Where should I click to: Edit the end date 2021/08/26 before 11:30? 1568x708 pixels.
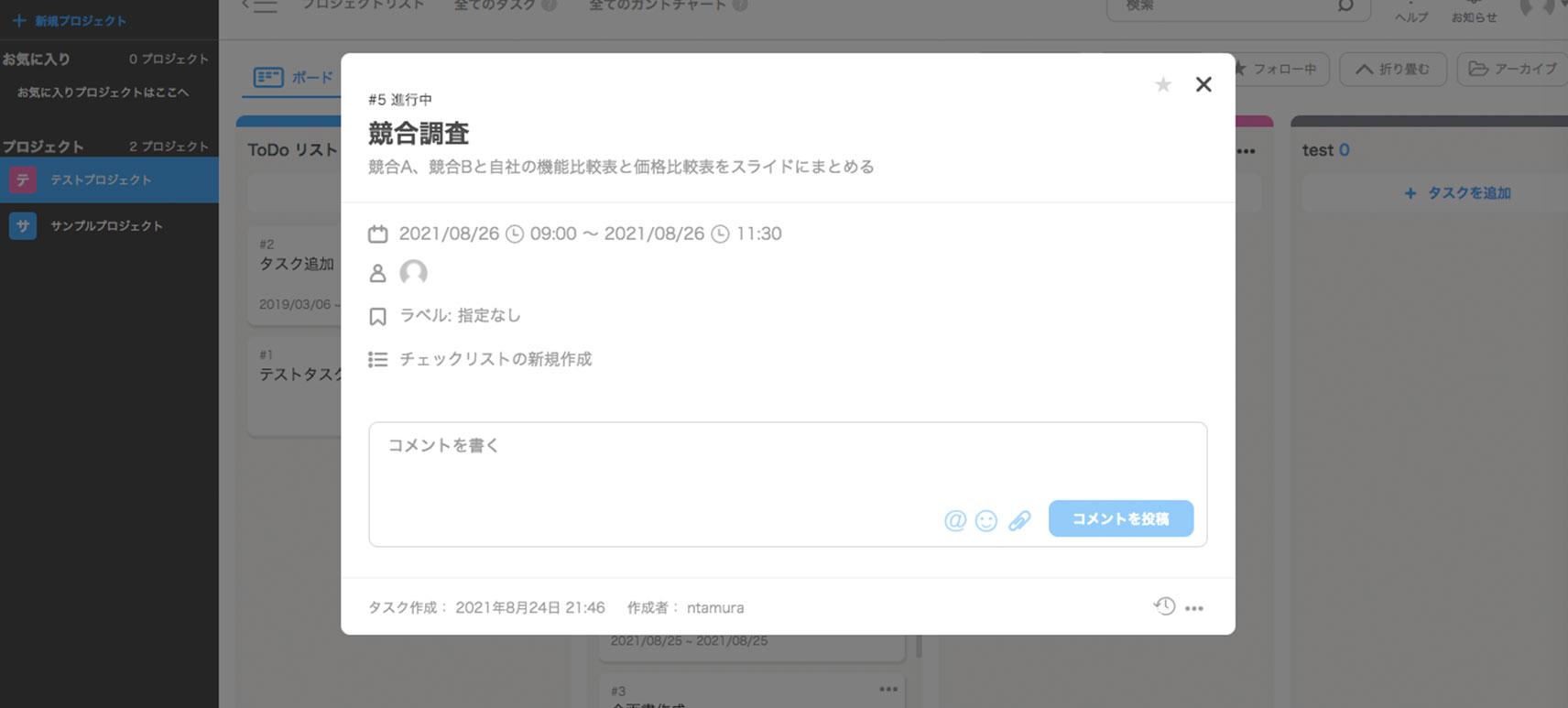coord(654,234)
